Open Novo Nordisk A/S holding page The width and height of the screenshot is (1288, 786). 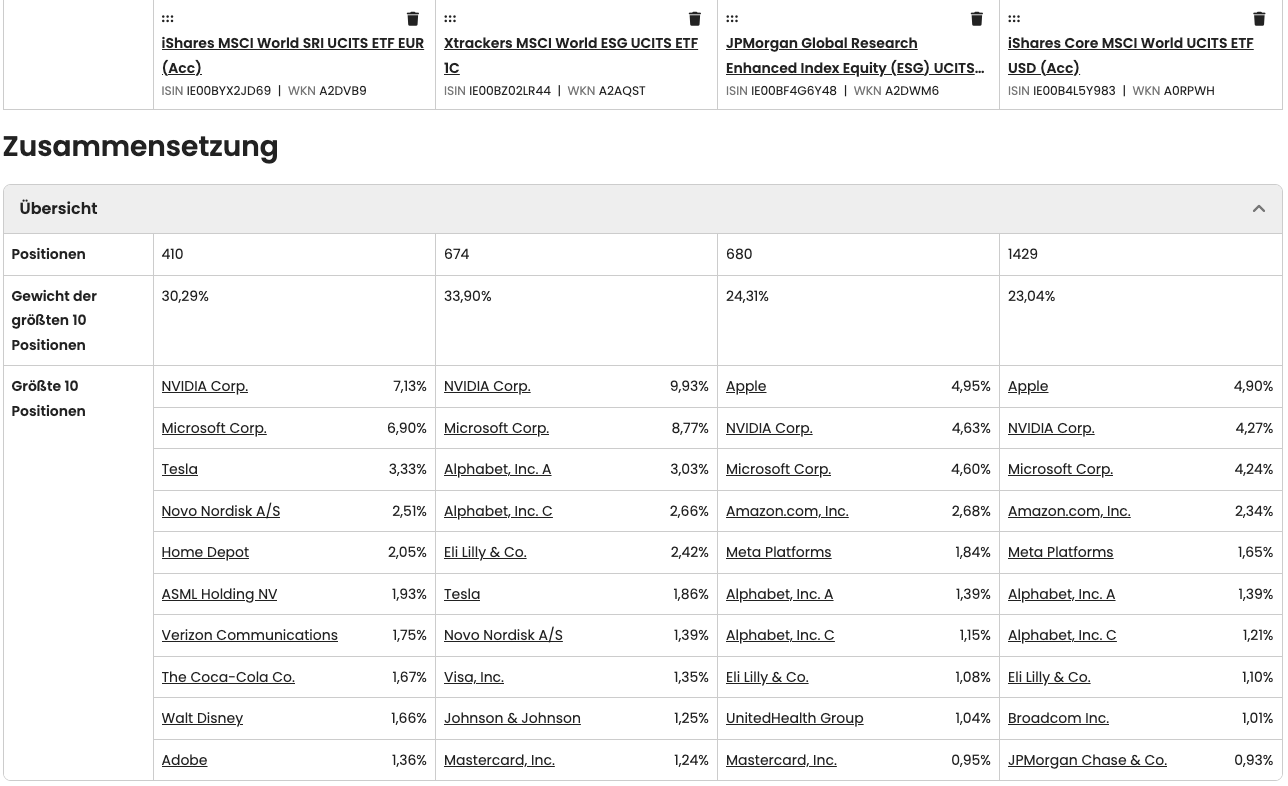pyautogui.click(x=220, y=511)
